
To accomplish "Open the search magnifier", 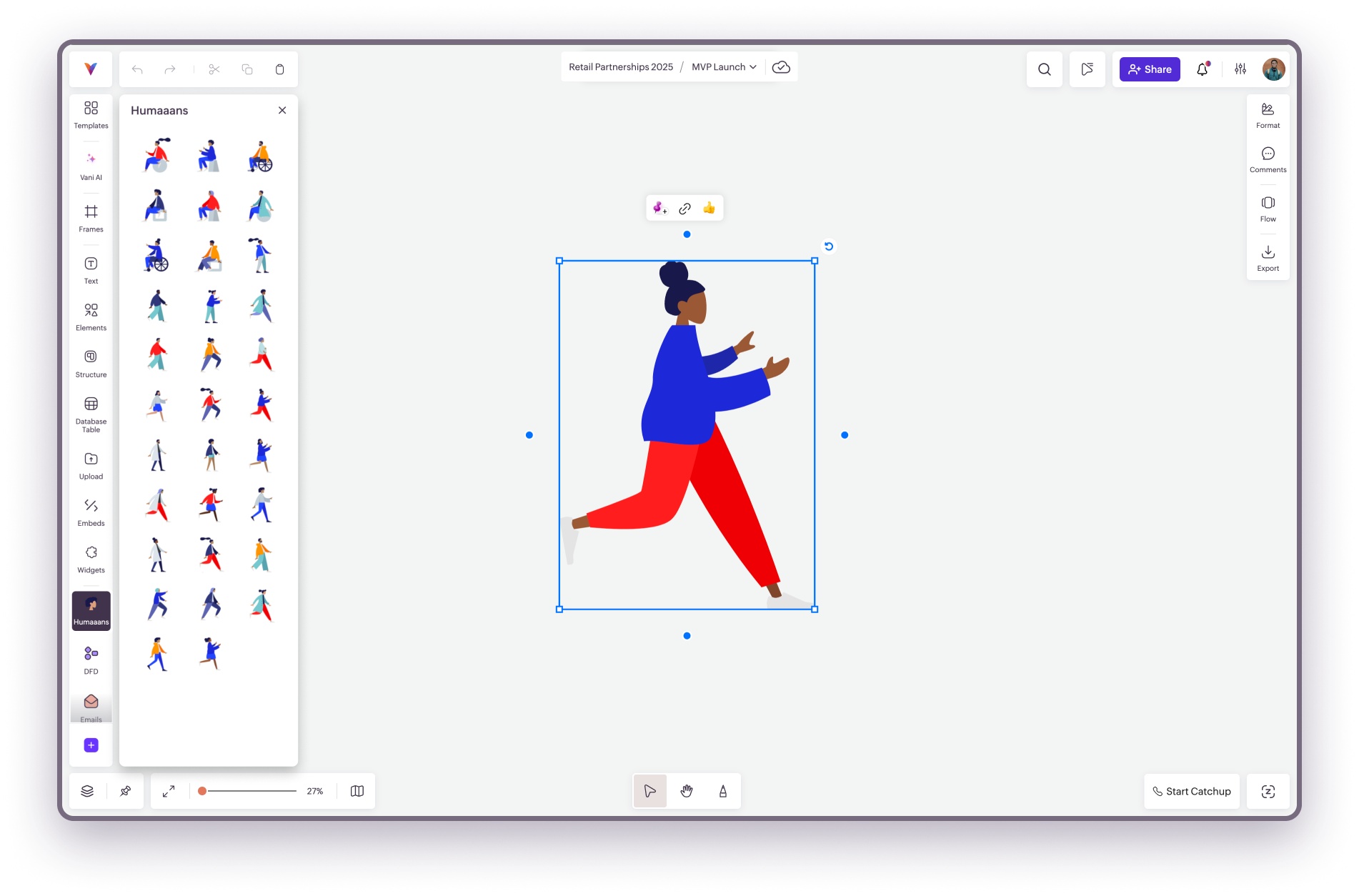I will pos(1044,69).
